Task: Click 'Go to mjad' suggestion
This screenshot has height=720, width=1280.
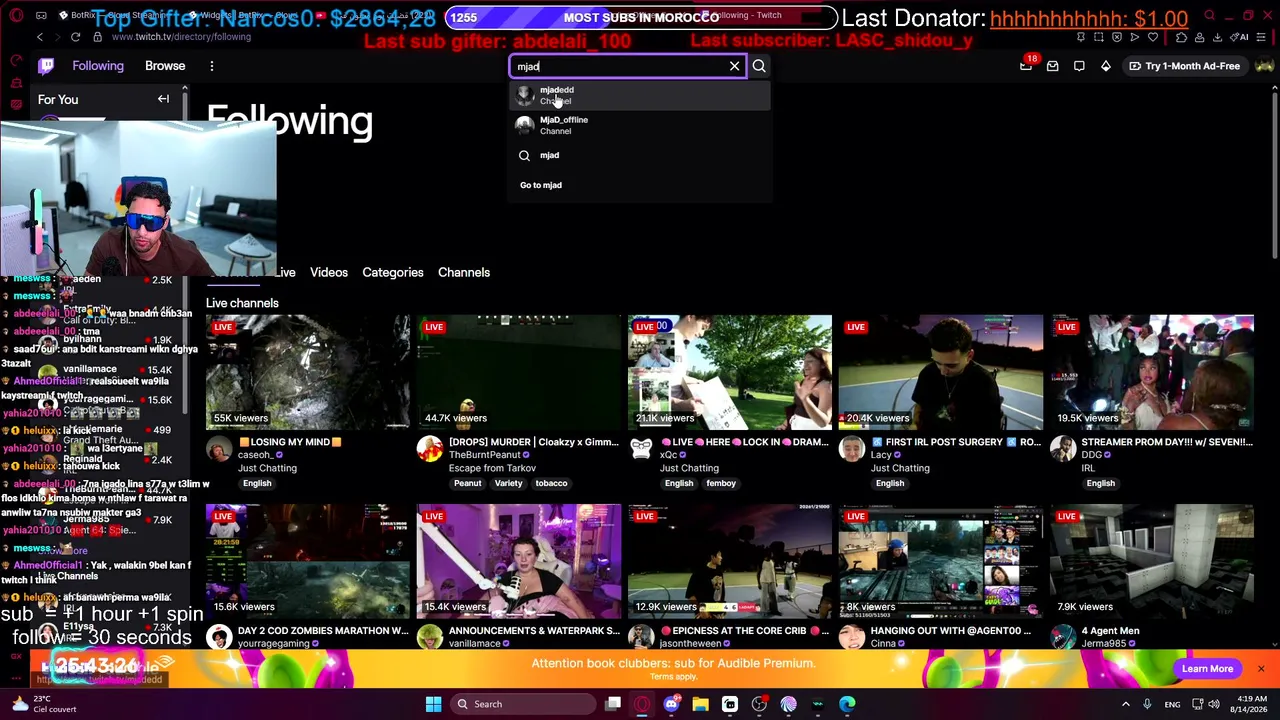Action: coord(541,185)
